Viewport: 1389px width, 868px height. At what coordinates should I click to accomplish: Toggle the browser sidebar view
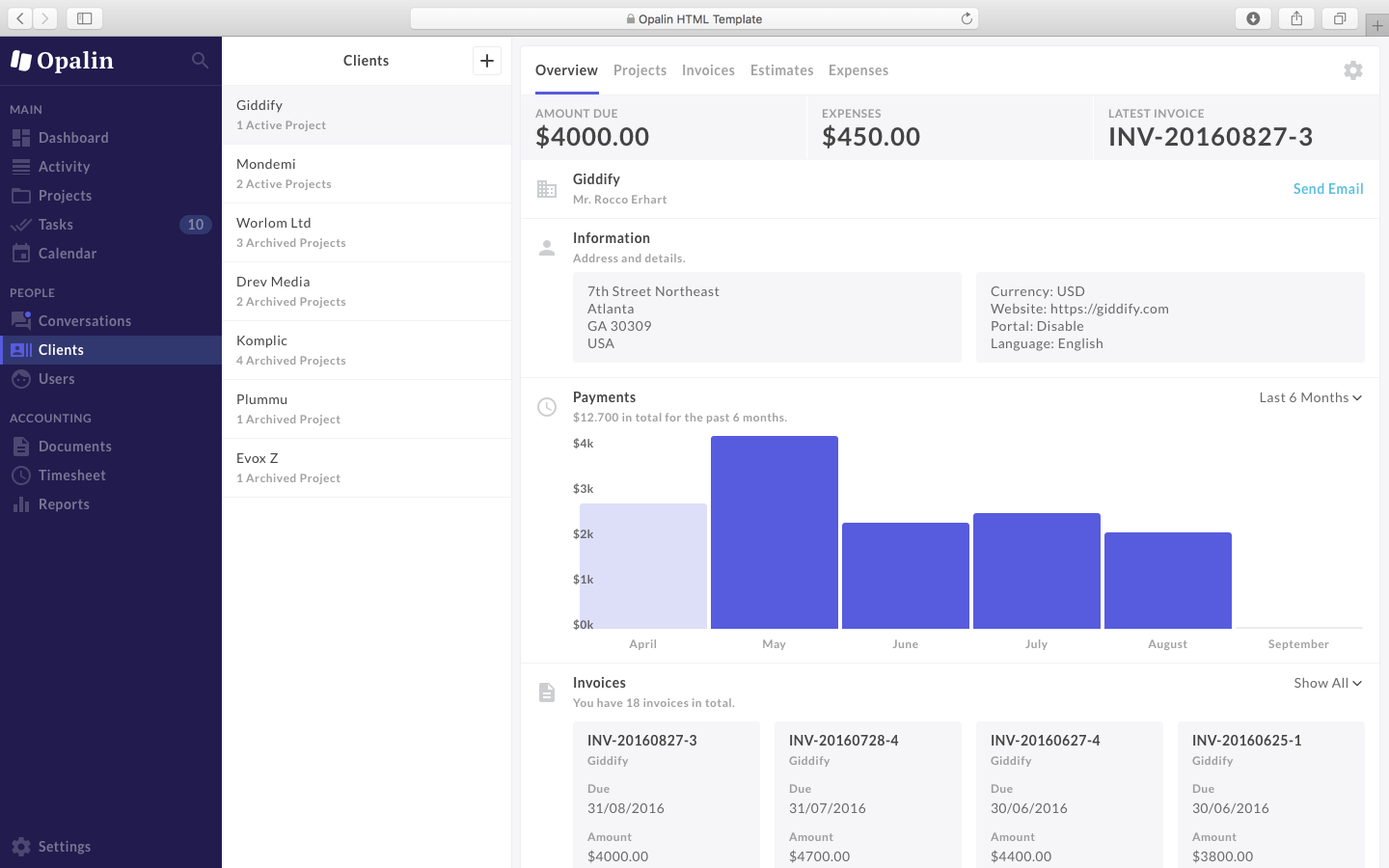(84, 17)
